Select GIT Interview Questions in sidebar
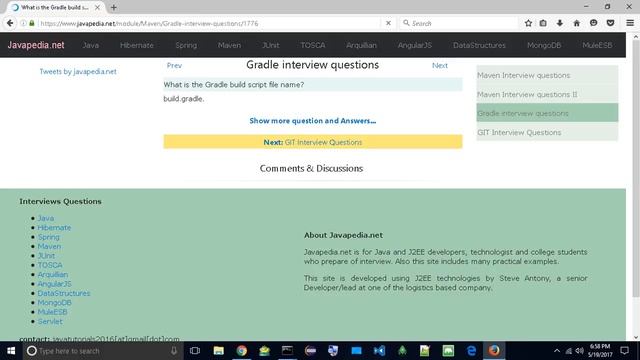640x360 pixels. point(547,132)
